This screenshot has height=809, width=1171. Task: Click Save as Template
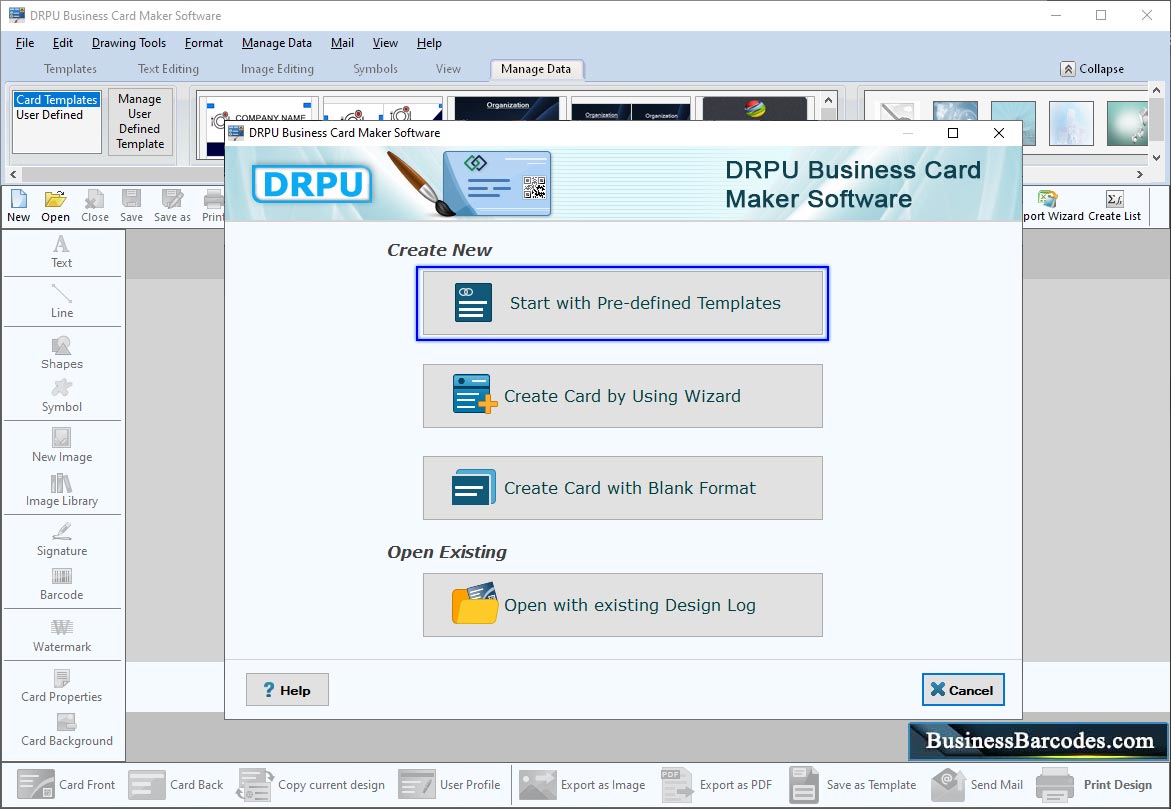click(x=852, y=784)
